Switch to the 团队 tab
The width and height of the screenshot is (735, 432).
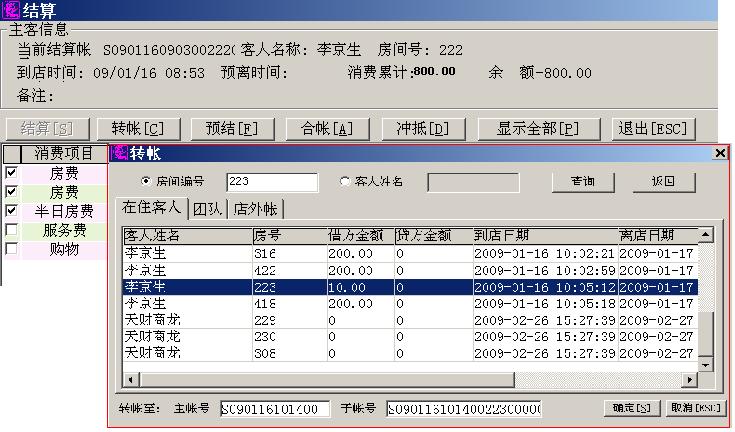208,209
